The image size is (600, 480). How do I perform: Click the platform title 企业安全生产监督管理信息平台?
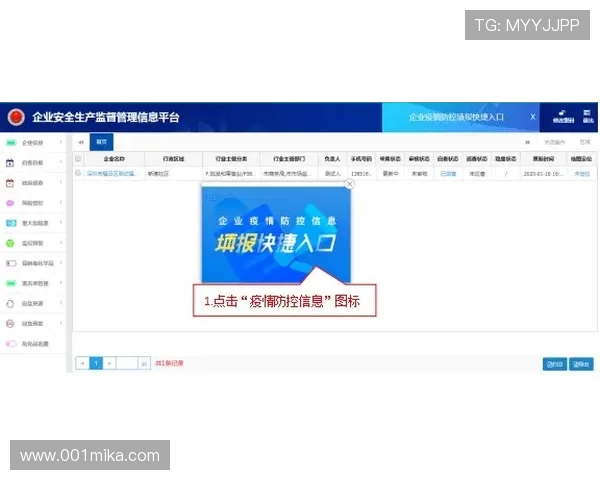point(106,117)
